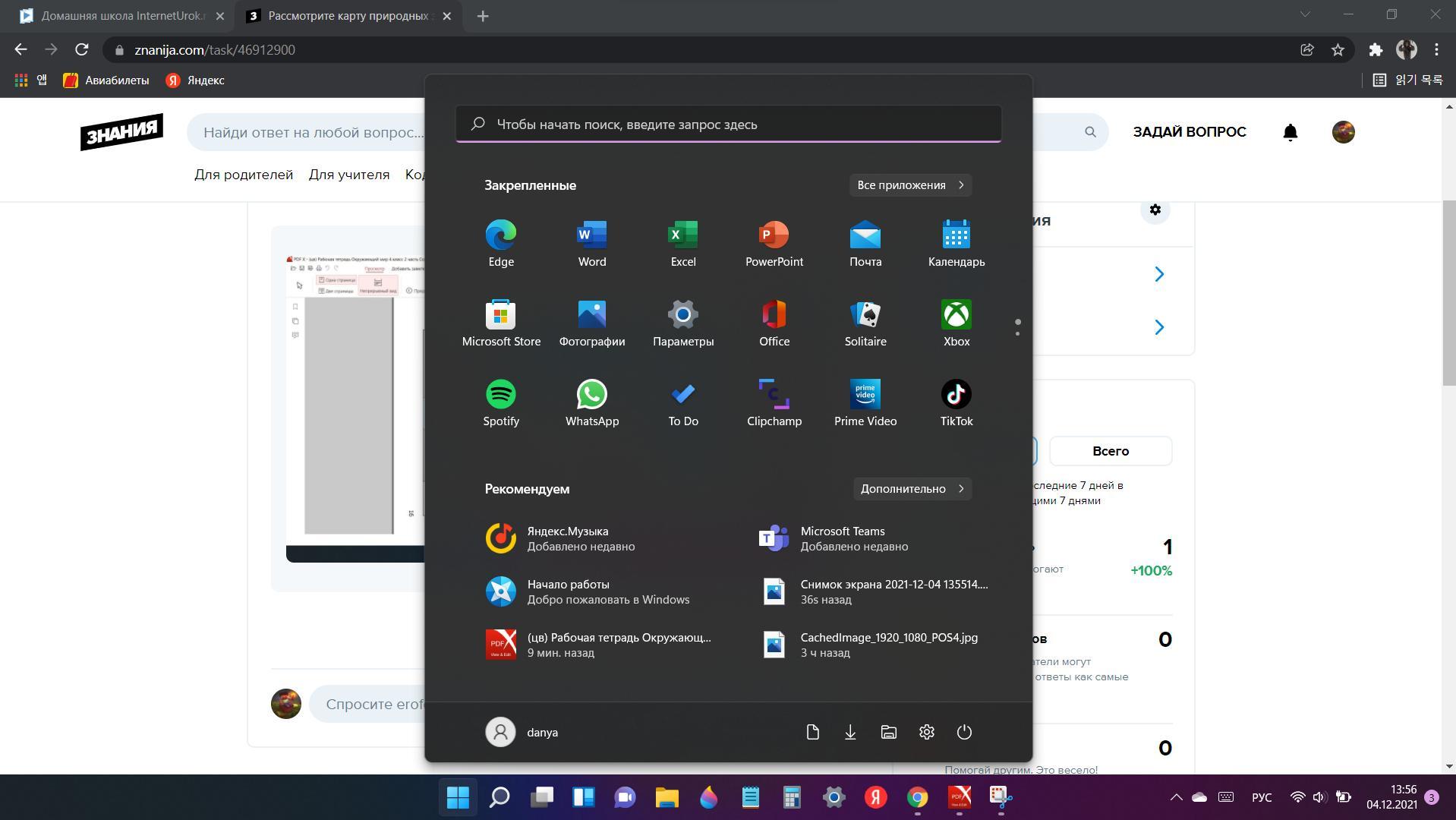
Task: Launch Solitaire game
Action: (x=865, y=323)
